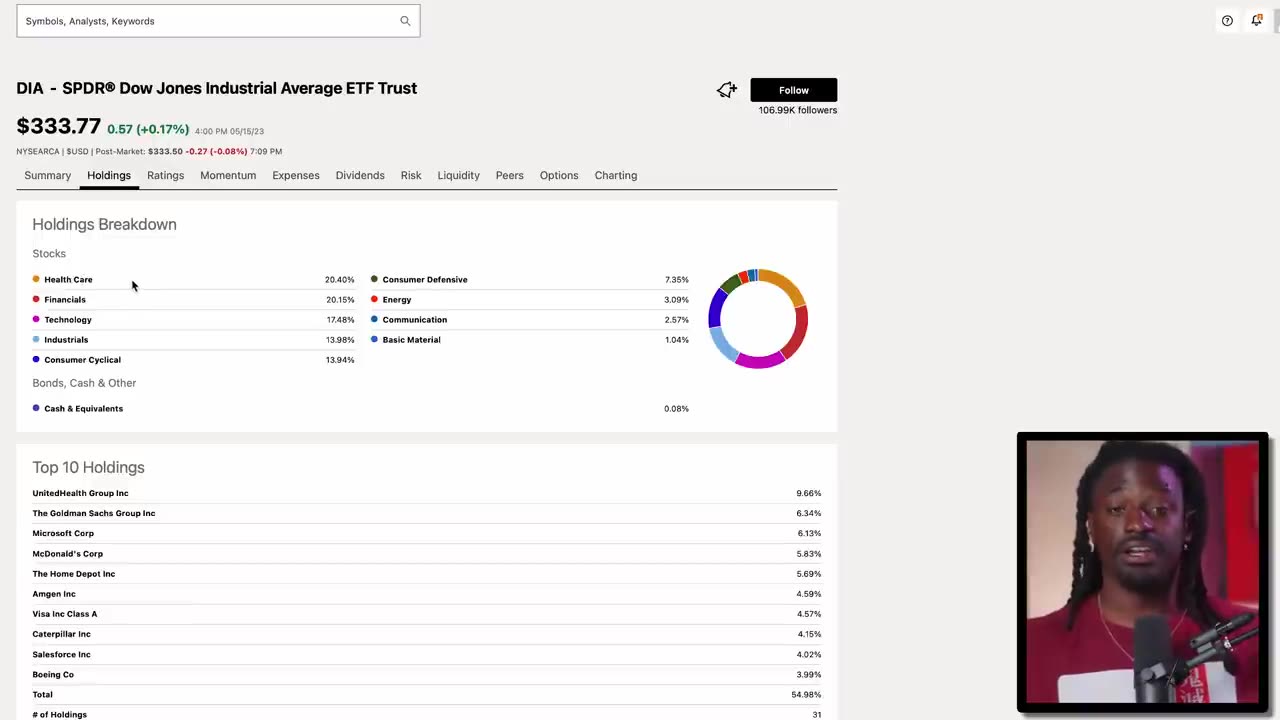Click the Holdings Breakdown heading

coord(104,224)
